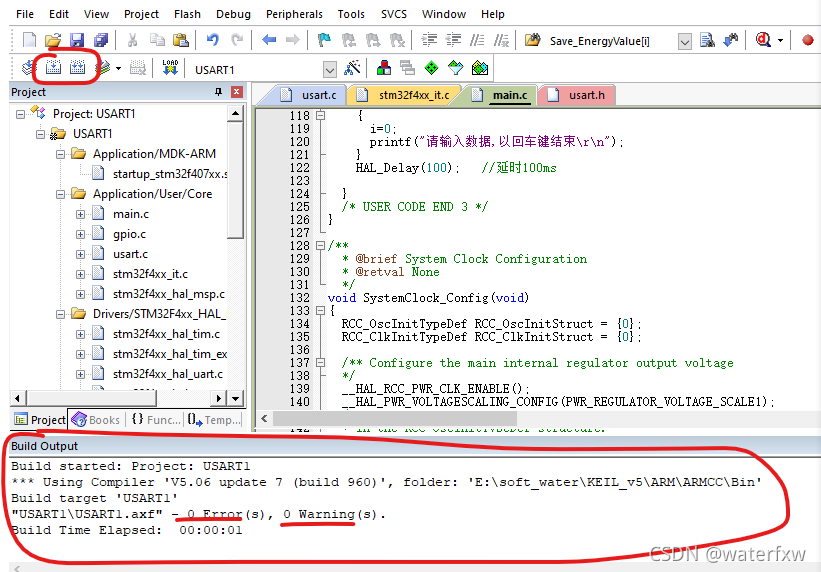
Task: Click the Copy icon in the toolbar
Action: click(x=157, y=40)
